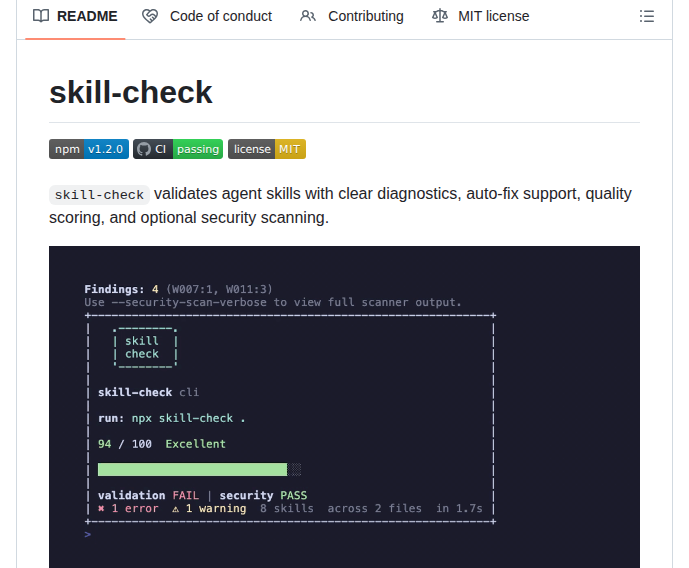Click the '--security-scan-verbose' hint line
The width and height of the screenshot is (689, 568).
[273, 302]
